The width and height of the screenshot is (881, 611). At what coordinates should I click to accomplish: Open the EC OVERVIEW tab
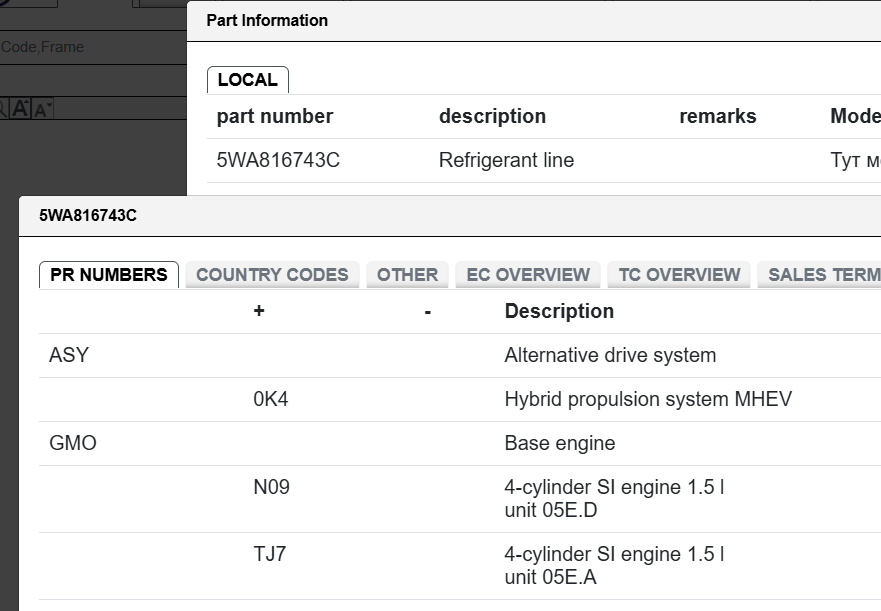(528, 275)
